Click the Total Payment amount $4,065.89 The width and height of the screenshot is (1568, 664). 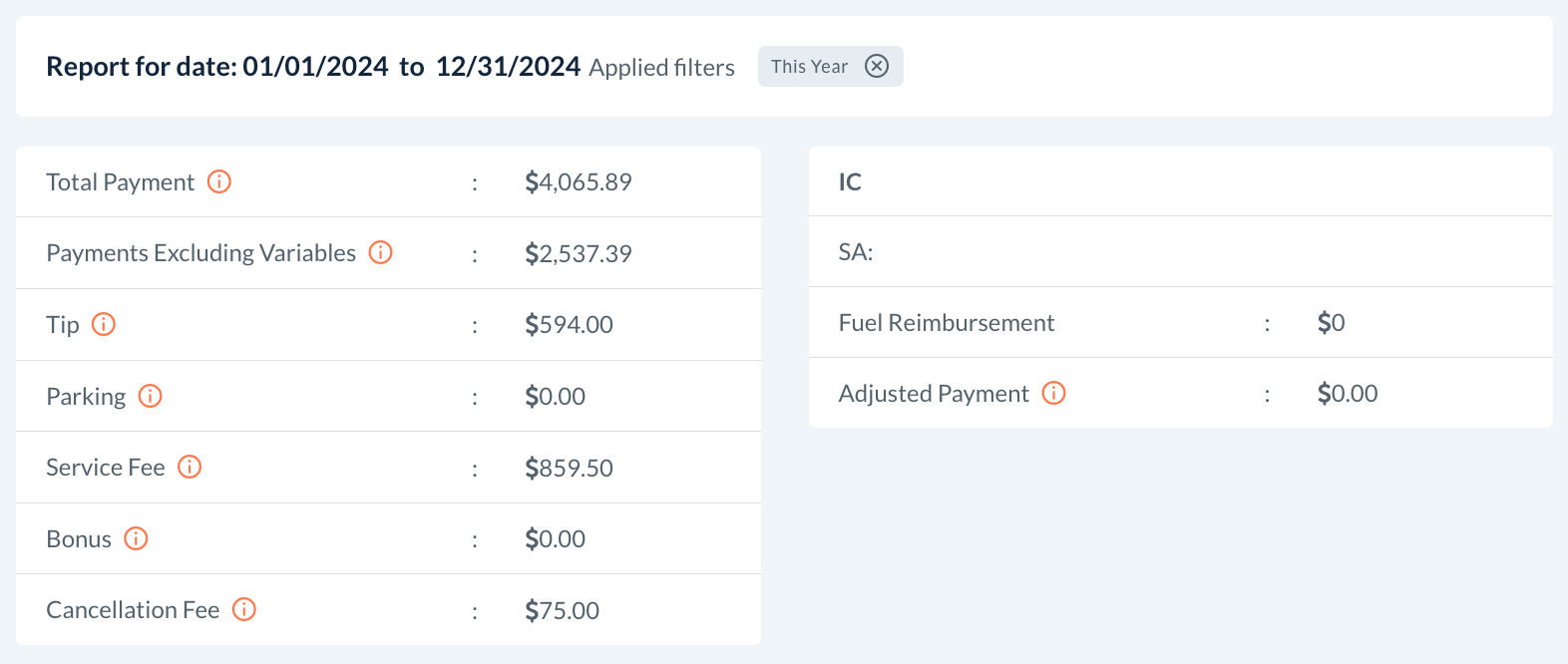tap(579, 182)
